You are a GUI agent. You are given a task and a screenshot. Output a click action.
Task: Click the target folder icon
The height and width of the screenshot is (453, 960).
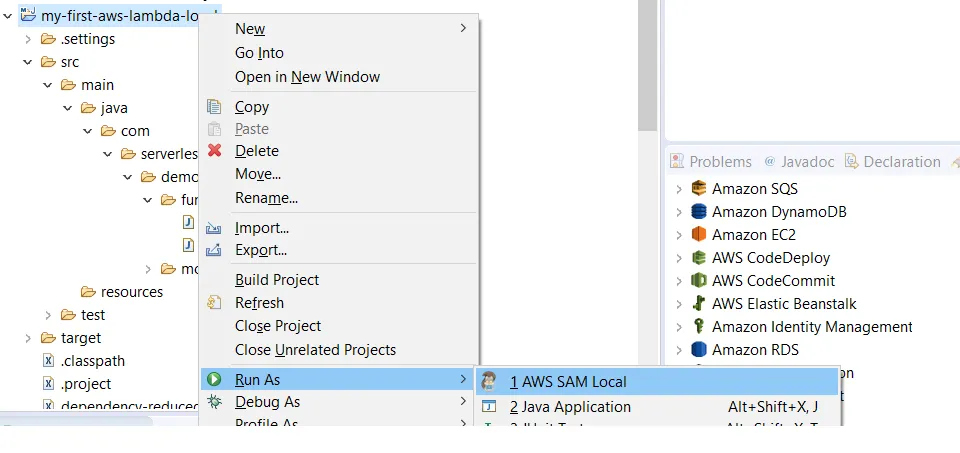(x=48, y=338)
